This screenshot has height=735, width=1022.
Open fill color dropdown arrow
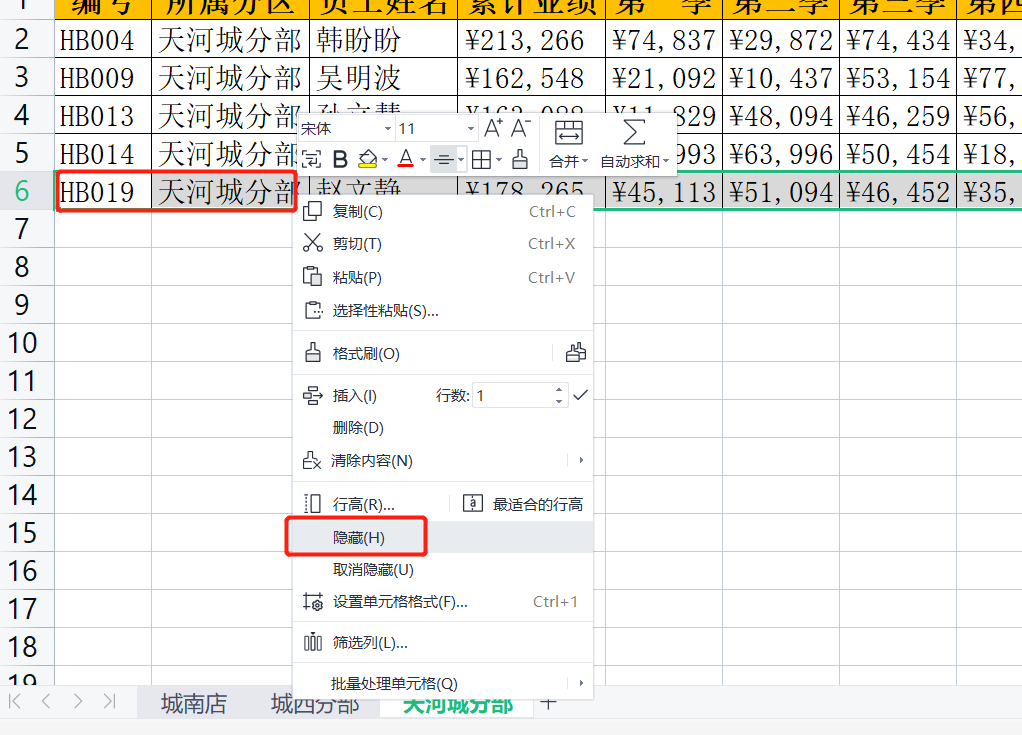pos(385,160)
